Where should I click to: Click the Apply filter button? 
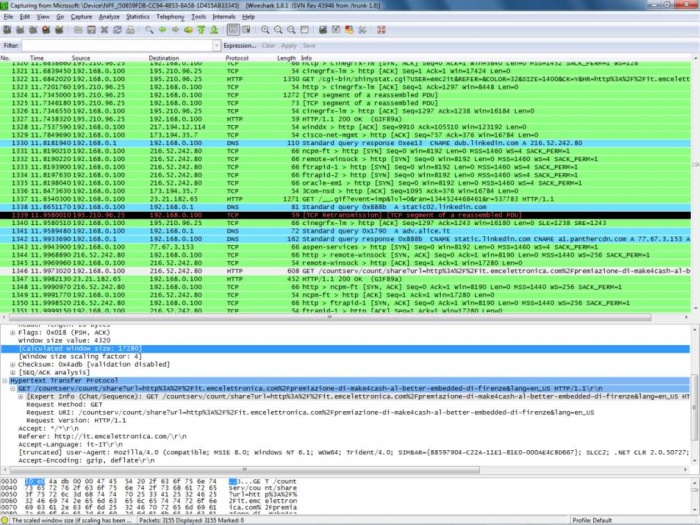(289, 46)
